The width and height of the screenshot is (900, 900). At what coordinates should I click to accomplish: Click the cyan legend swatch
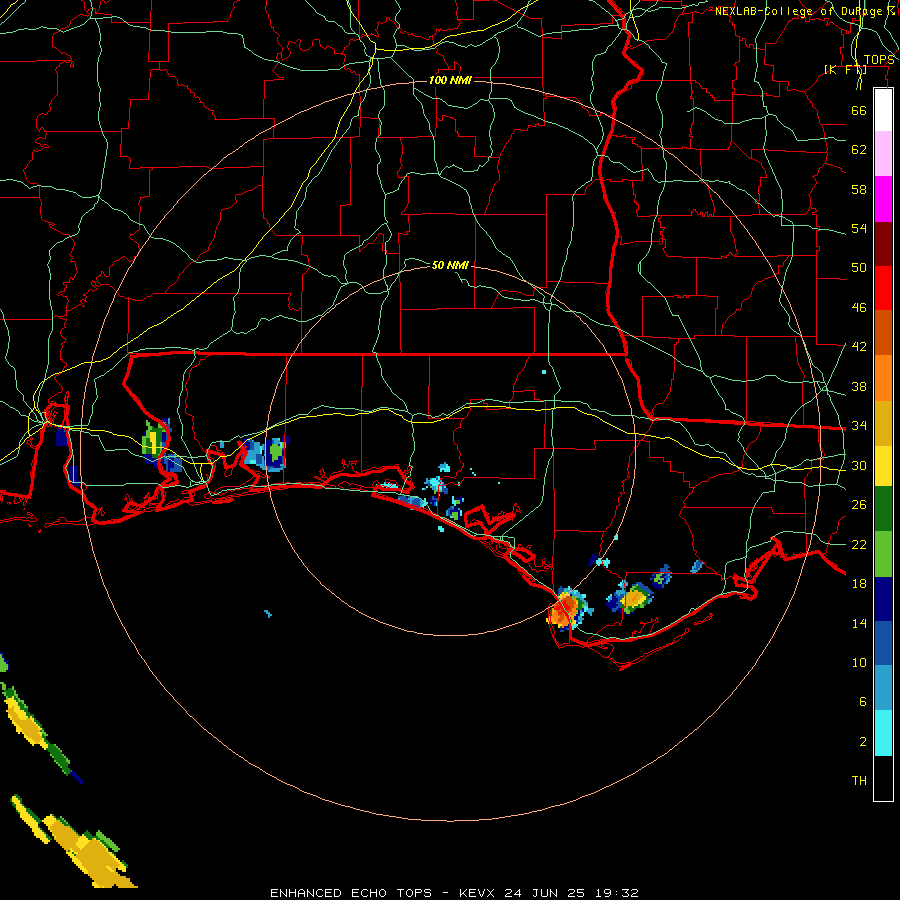[x=883, y=733]
